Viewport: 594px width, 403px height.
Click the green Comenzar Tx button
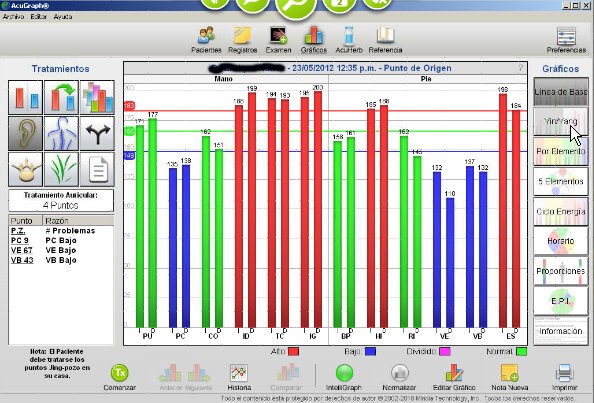120,373
